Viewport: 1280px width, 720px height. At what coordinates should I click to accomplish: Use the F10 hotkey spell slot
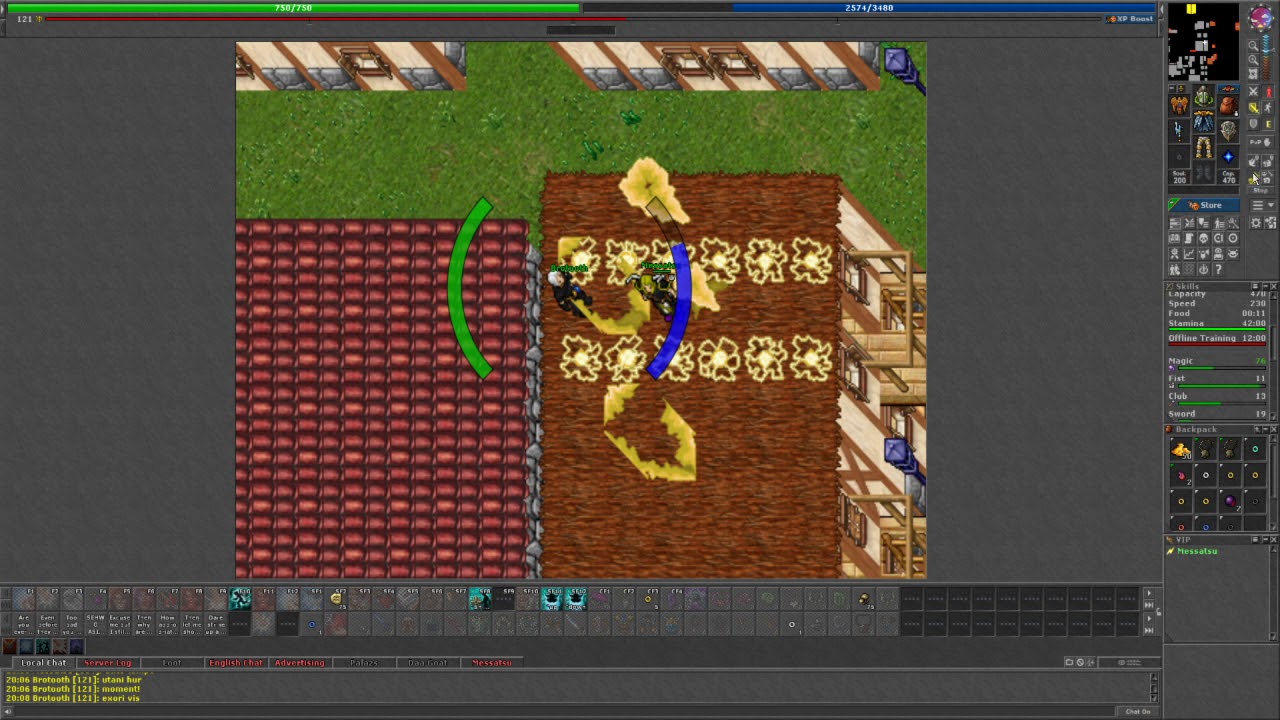[240, 599]
